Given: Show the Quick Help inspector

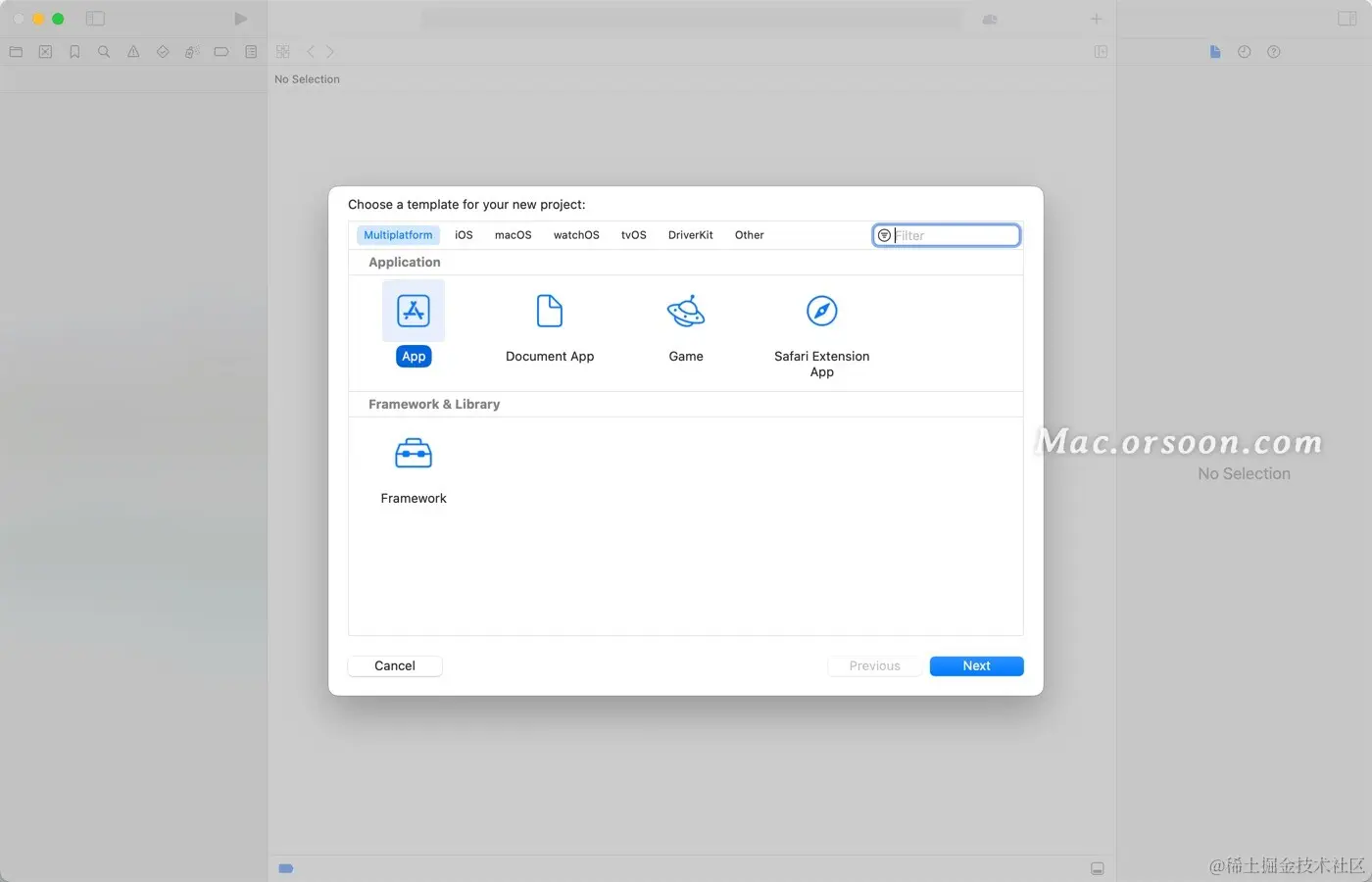Looking at the screenshot, I should click(1274, 52).
